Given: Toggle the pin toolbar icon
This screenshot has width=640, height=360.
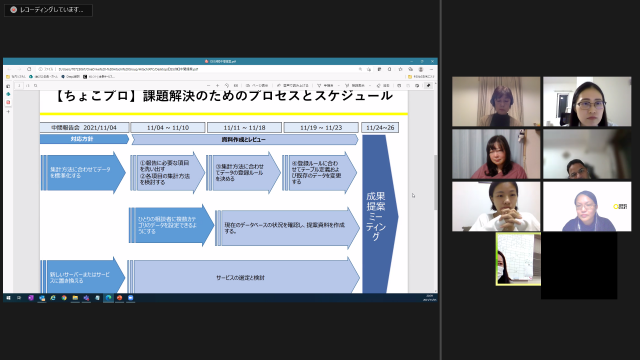Looking at the screenshot, I should [428, 85].
